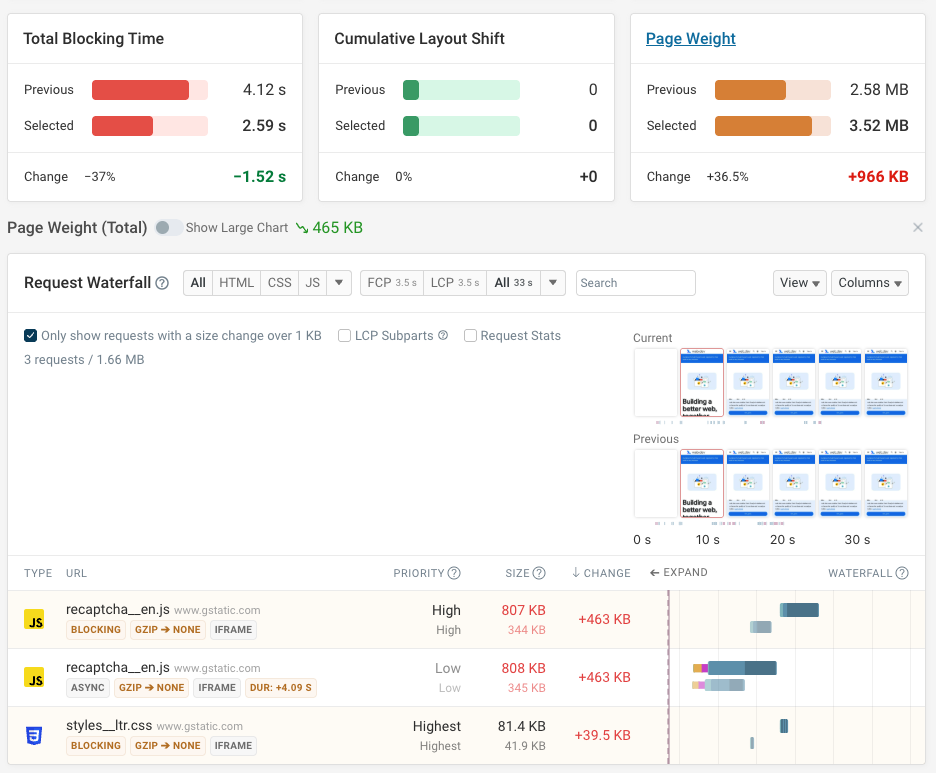Enable the Request Stats checkbox
The width and height of the screenshot is (936, 773).
(470, 335)
